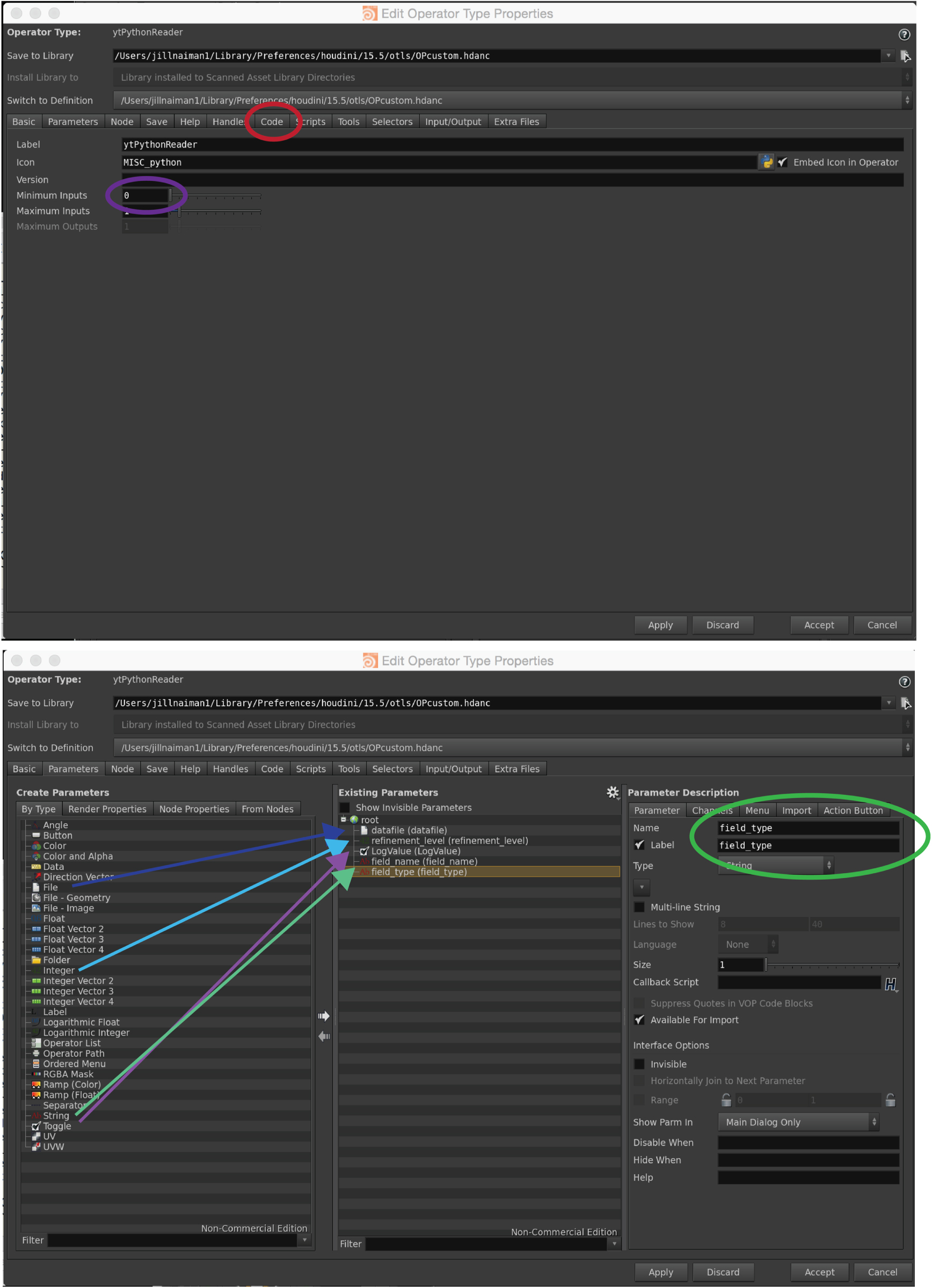Screen dimensions: 932x1288
Task: Open the Type dropdown showing String
Action: [775, 866]
